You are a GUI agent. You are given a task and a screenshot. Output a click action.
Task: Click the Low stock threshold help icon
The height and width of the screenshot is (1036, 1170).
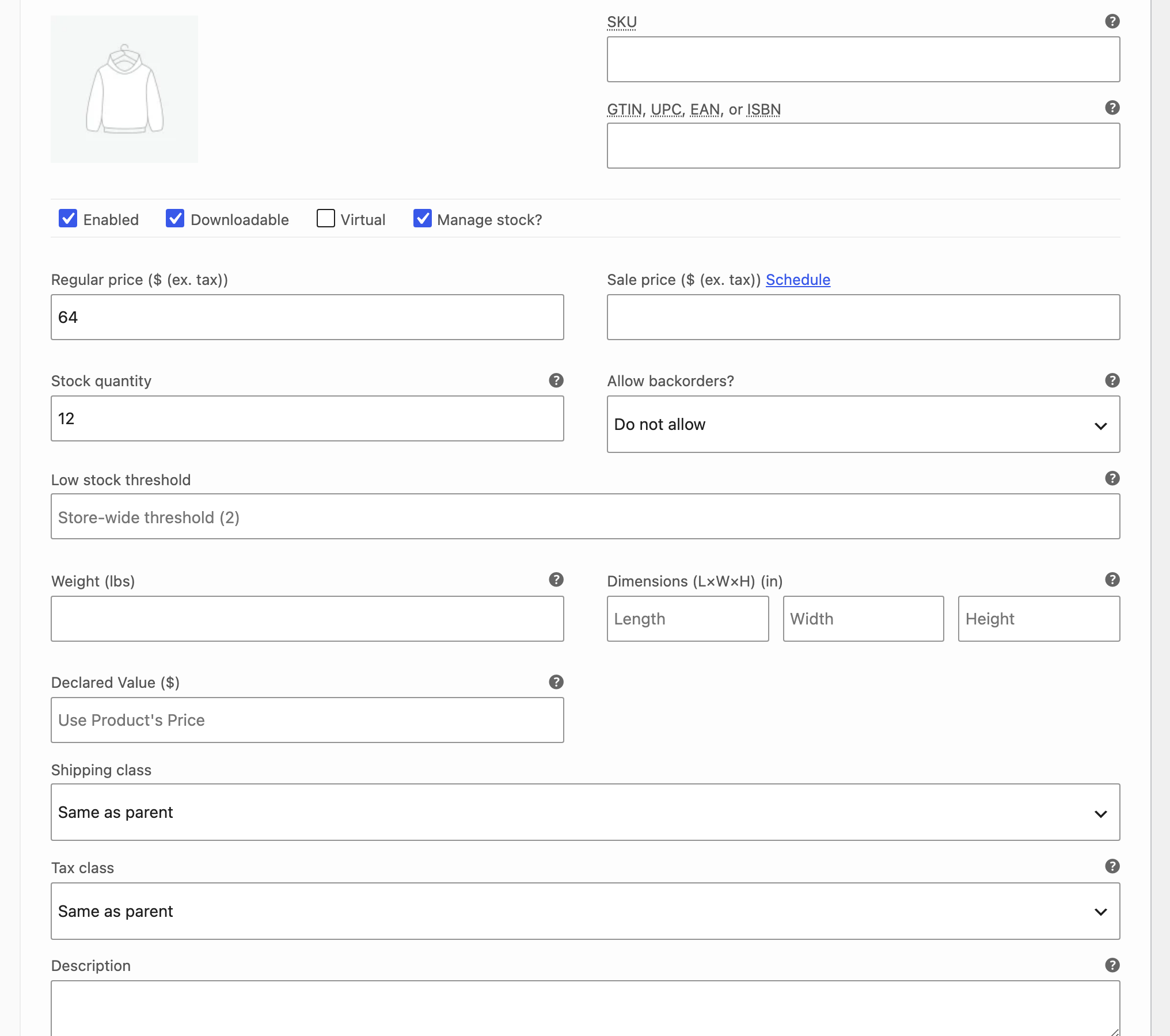click(1112, 478)
